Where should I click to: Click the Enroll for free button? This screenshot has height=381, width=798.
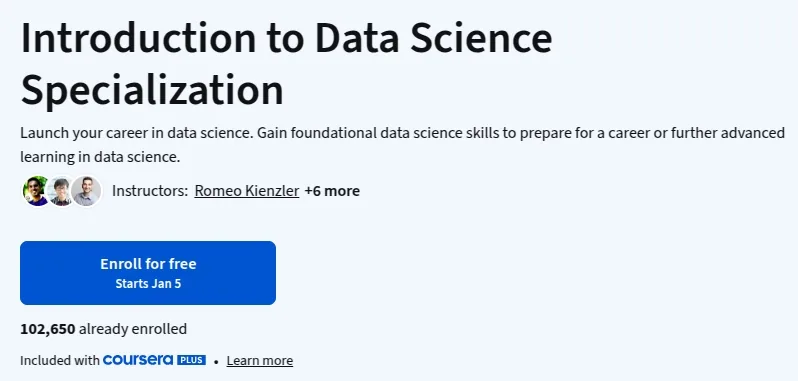point(148,273)
